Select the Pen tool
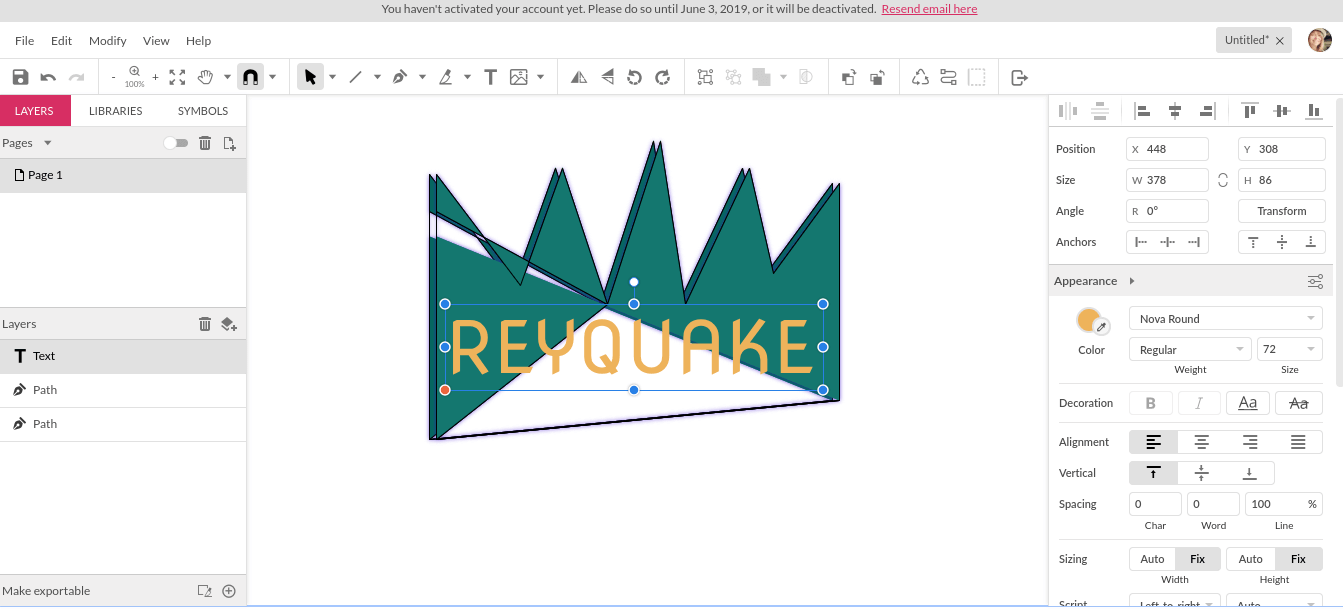This screenshot has width=1343, height=614. click(400, 77)
